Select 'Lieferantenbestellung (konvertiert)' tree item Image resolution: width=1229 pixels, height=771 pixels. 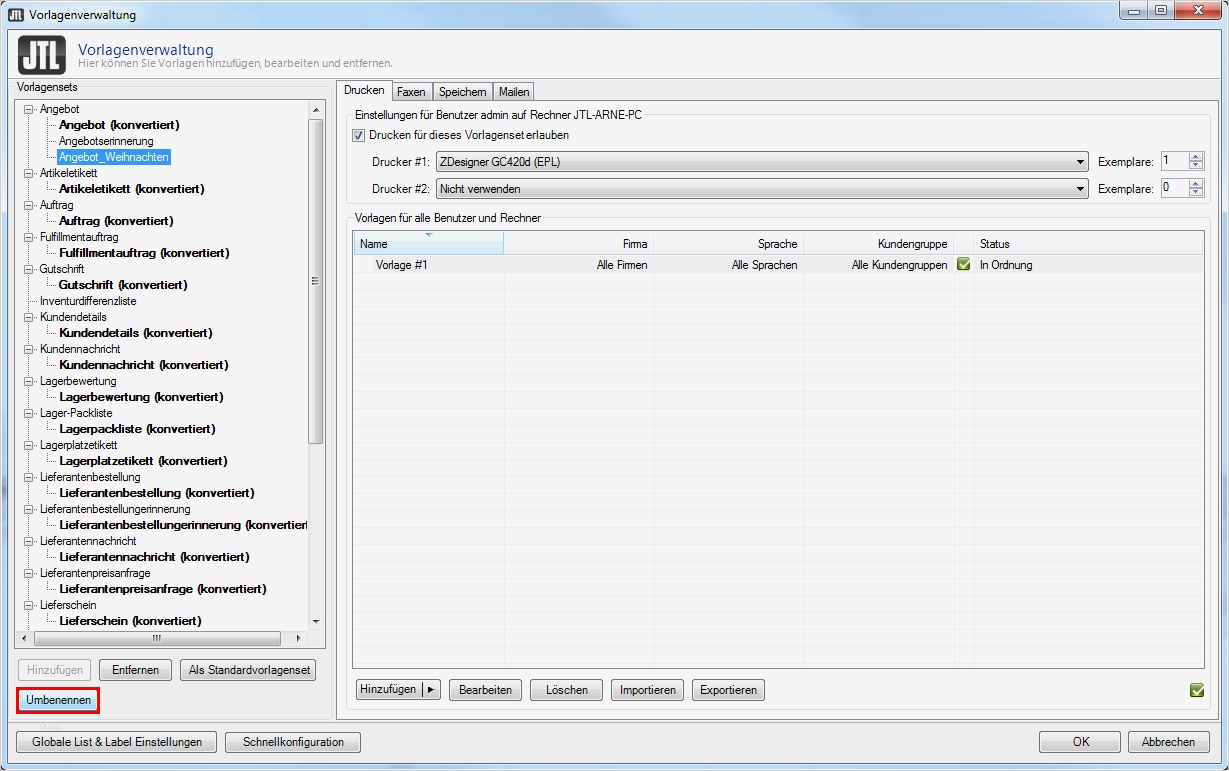tap(157, 493)
